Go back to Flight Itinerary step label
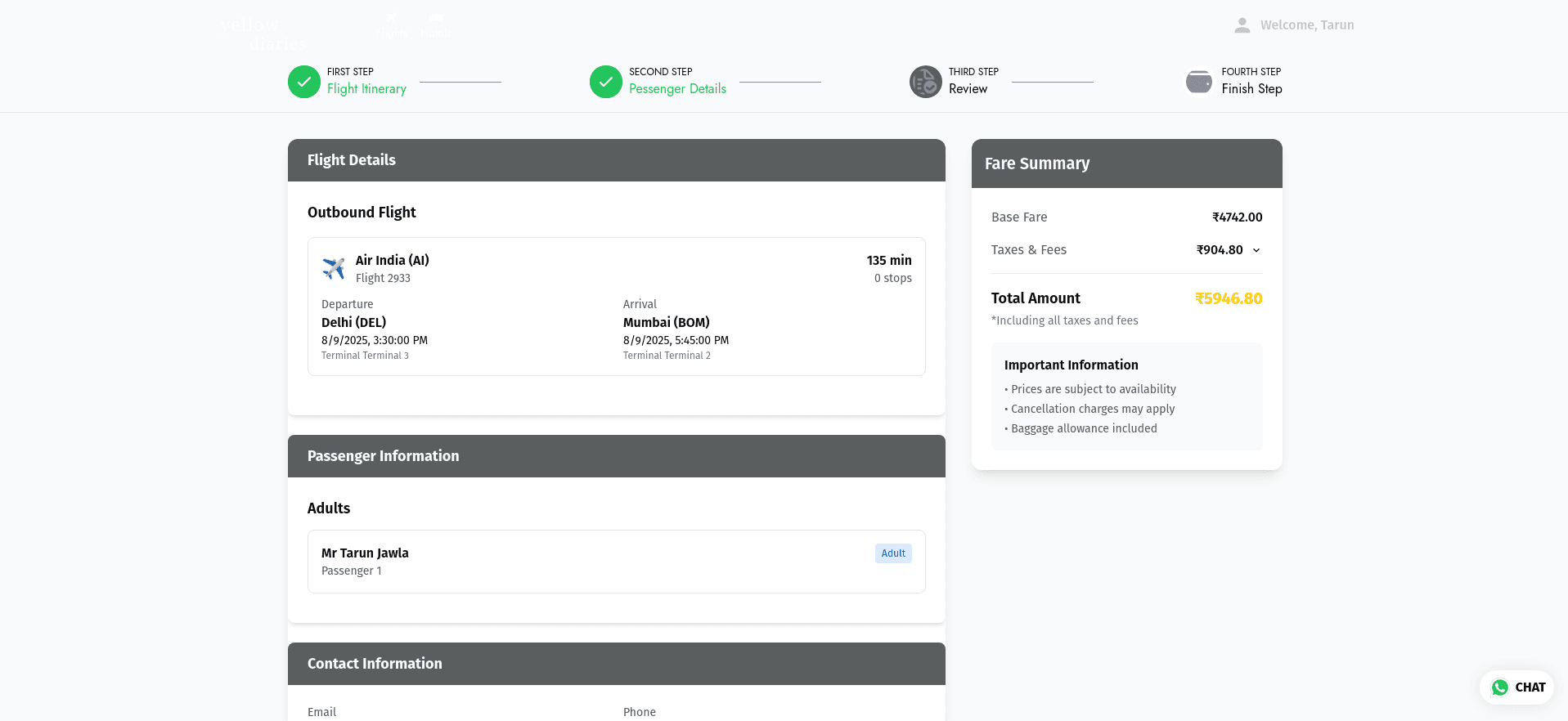Viewport: 1568px width, 721px height. [366, 88]
